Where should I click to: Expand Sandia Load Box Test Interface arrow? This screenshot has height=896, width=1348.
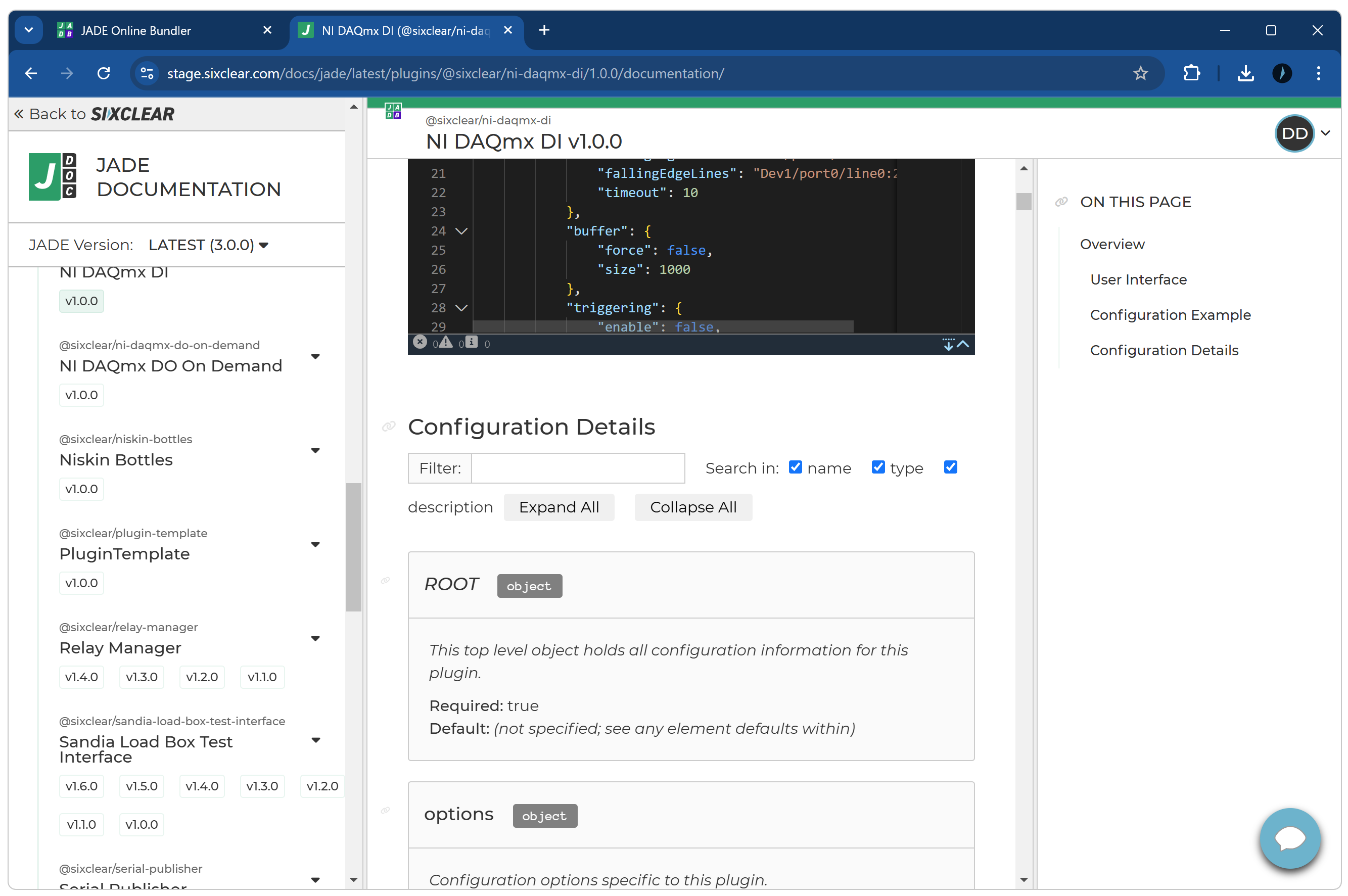315,740
